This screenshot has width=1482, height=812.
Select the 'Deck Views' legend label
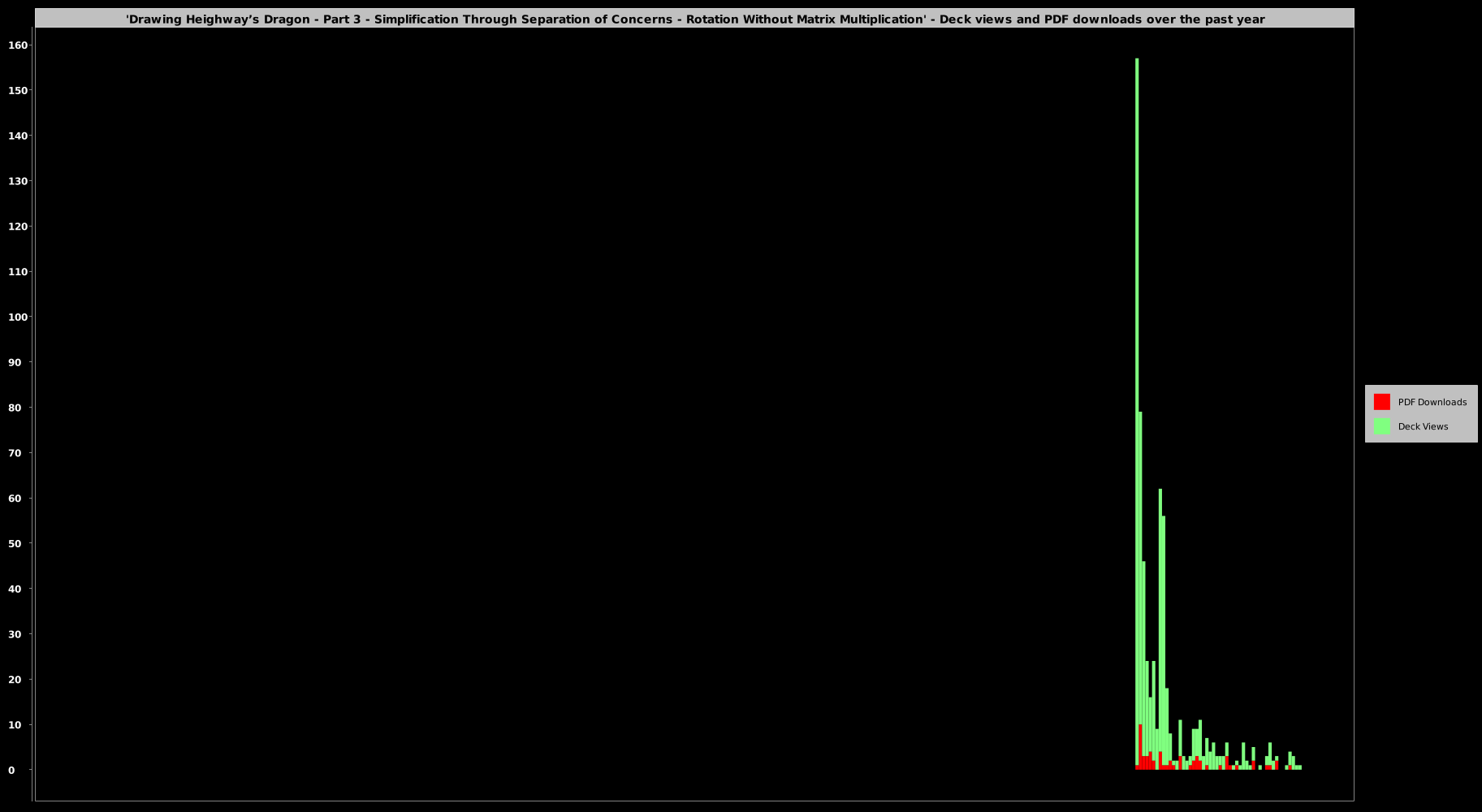1423,426
